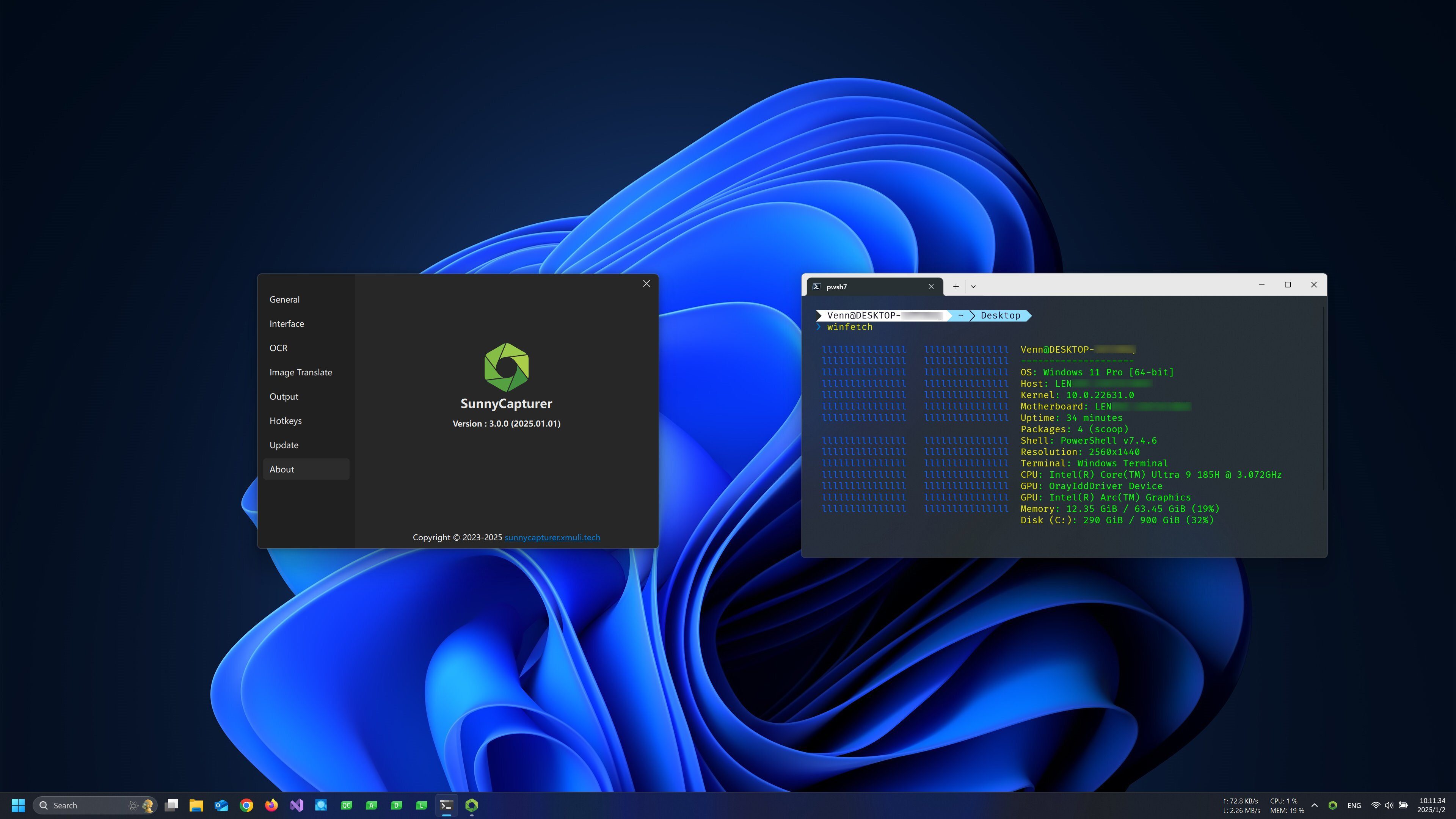Launch Visual Studio from the taskbar
Screen dimensions: 1456x819
point(296,805)
